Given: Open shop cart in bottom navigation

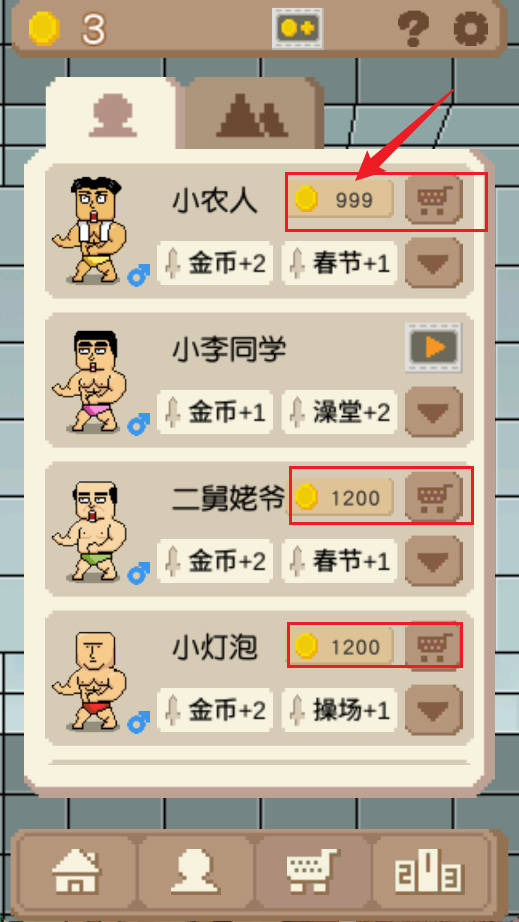Looking at the screenshot, I should pyautogui.click(x=313, y=873).
